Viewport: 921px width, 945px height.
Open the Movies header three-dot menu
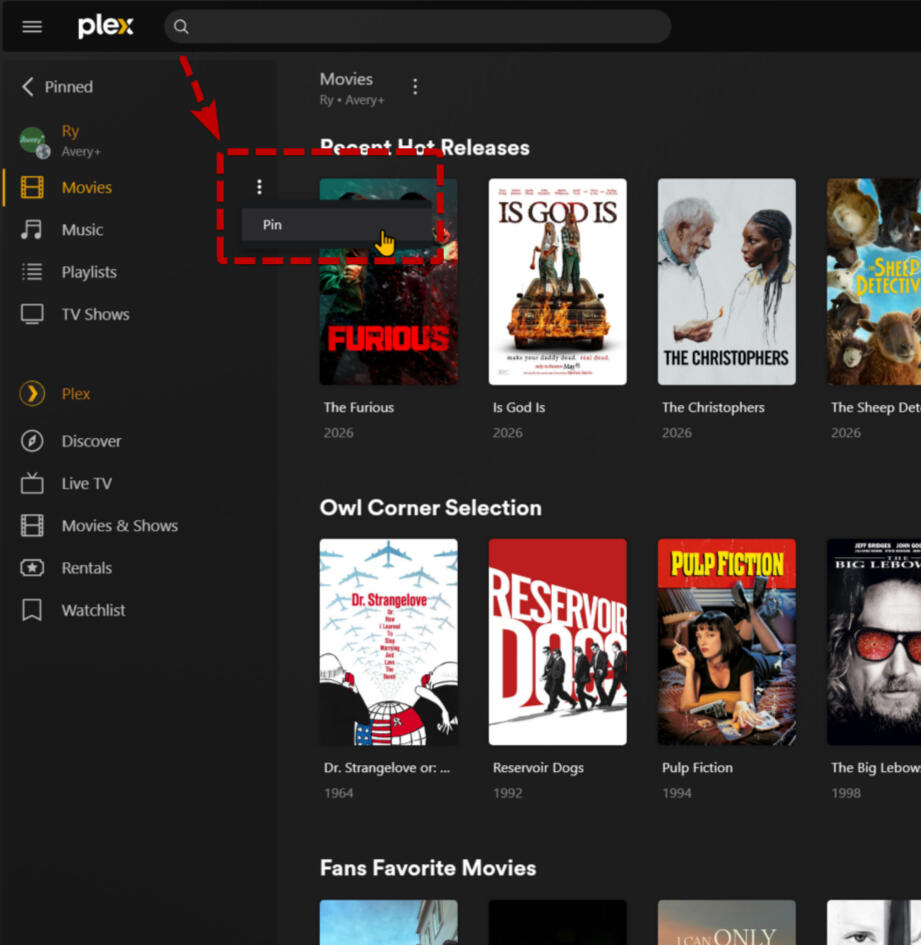pos(415,87)
